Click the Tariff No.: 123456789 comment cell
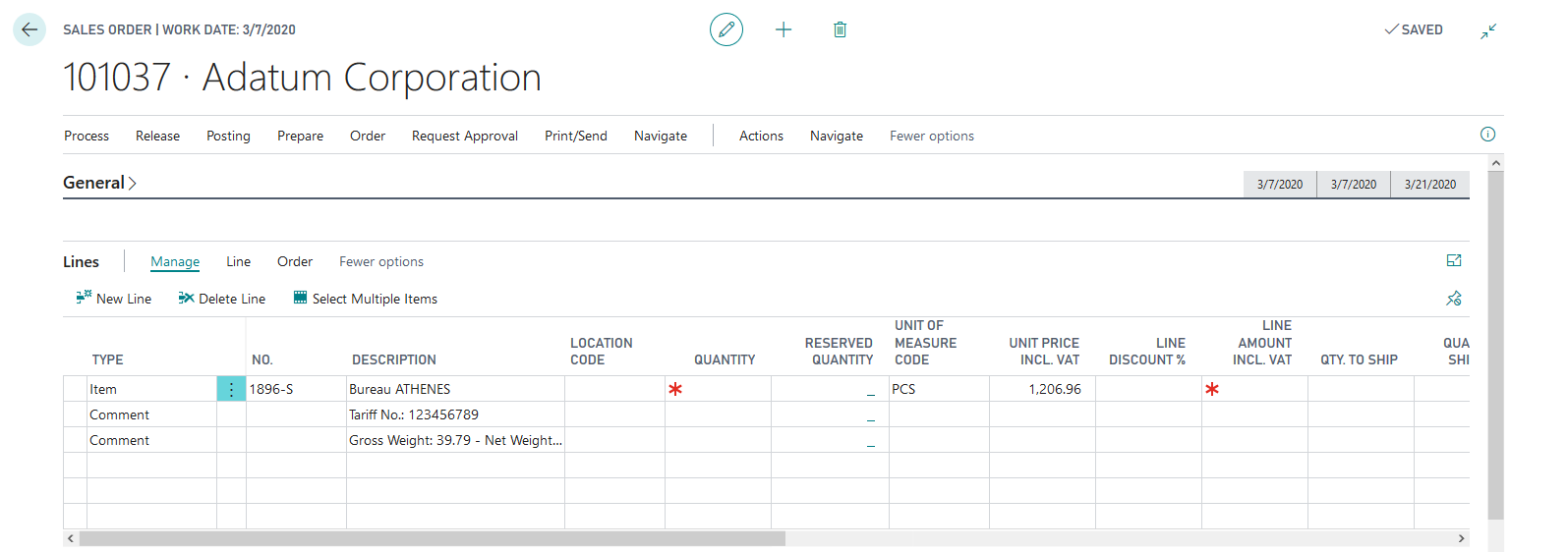This screenshot has width=1568, height=552. [x=455, y=414]
